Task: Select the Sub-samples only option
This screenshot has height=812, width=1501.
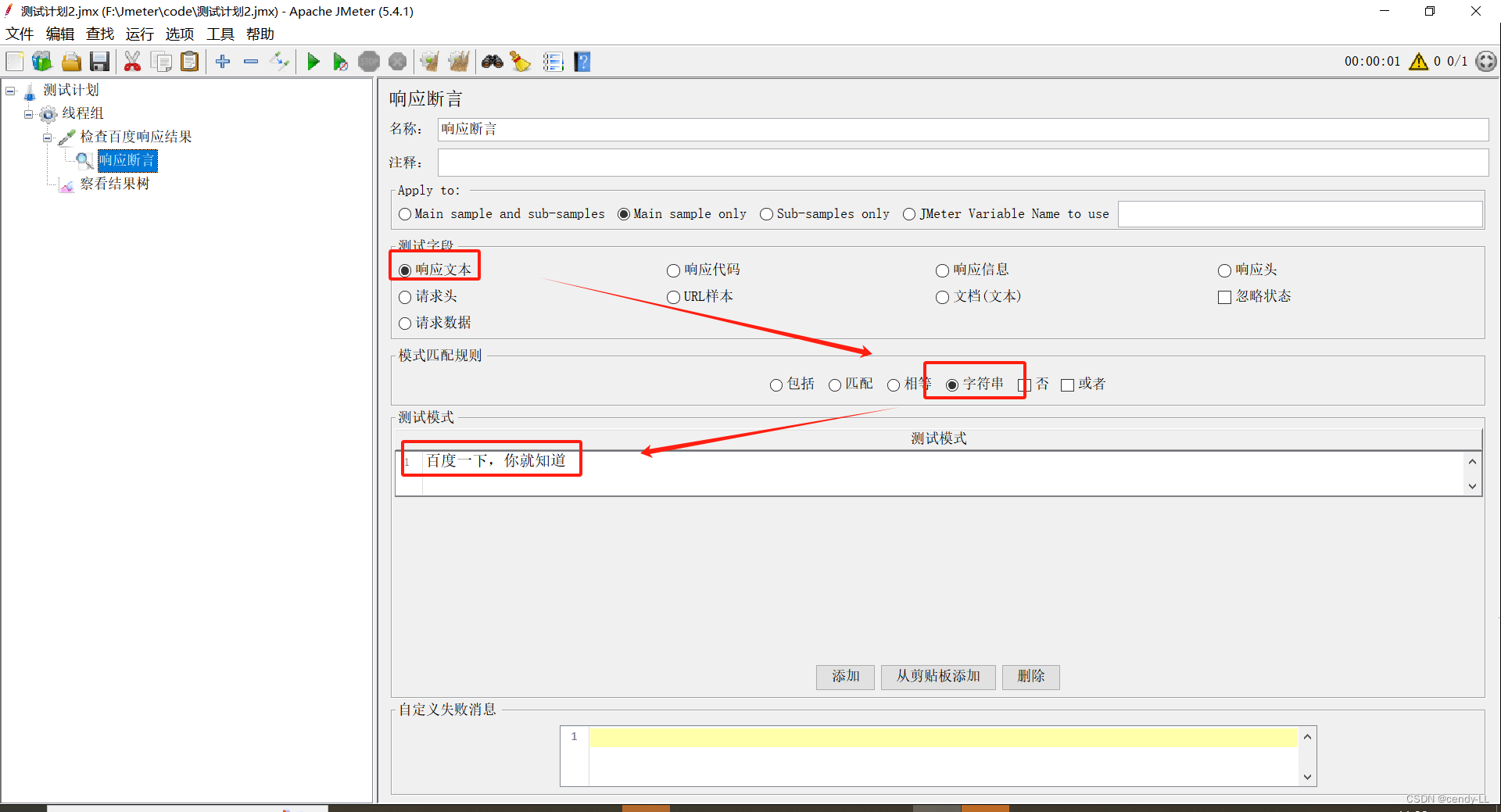Action: (x=766, y=213)
